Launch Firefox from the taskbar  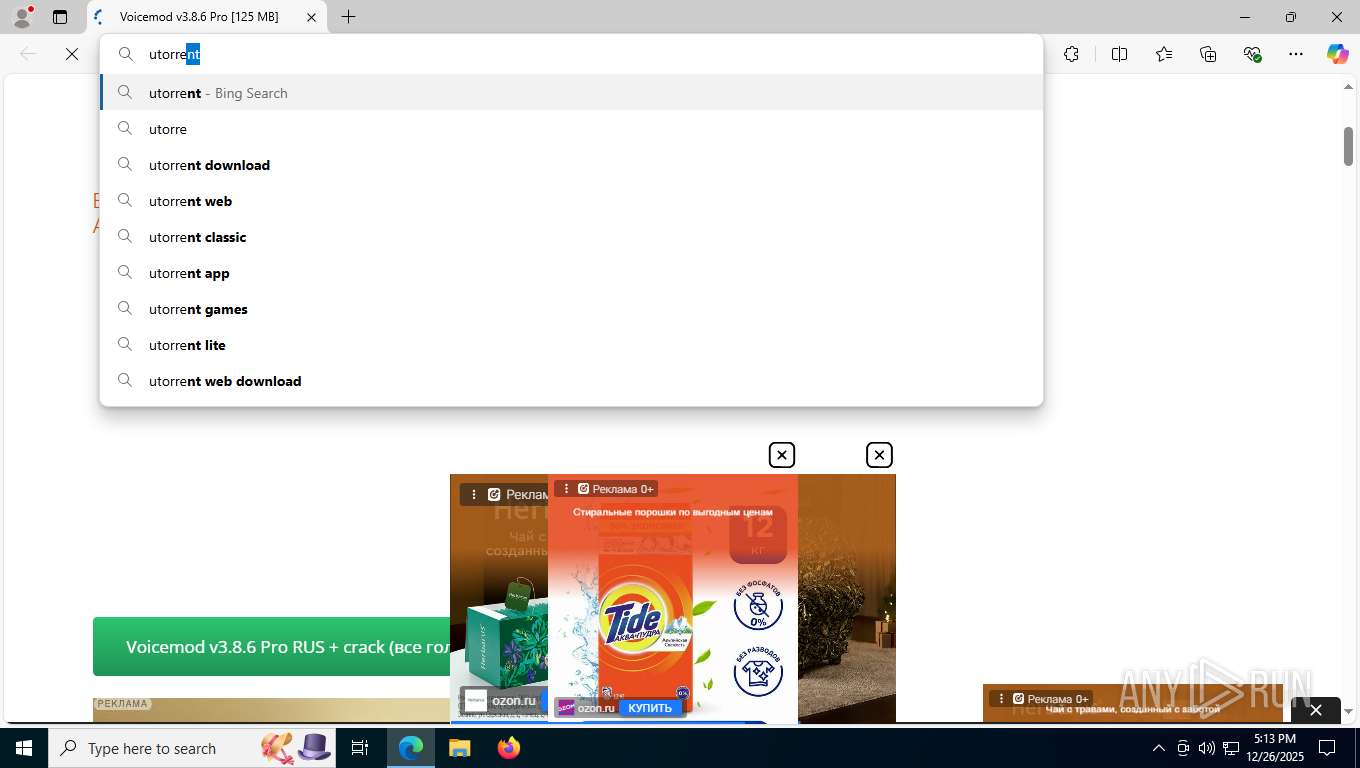coord(509,748)
